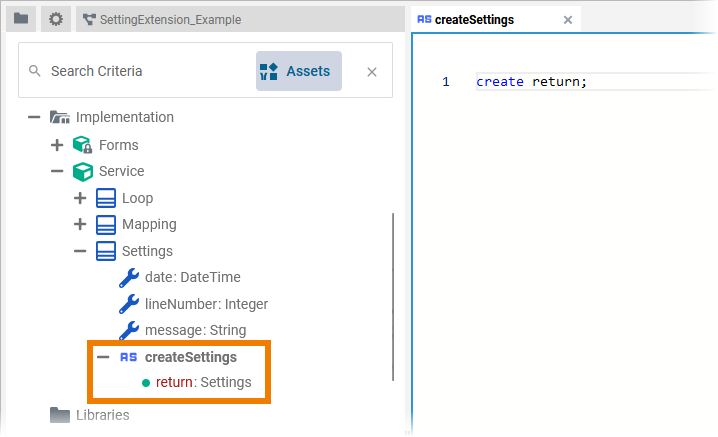Click the Libraries folder icon

coord(60,414)
